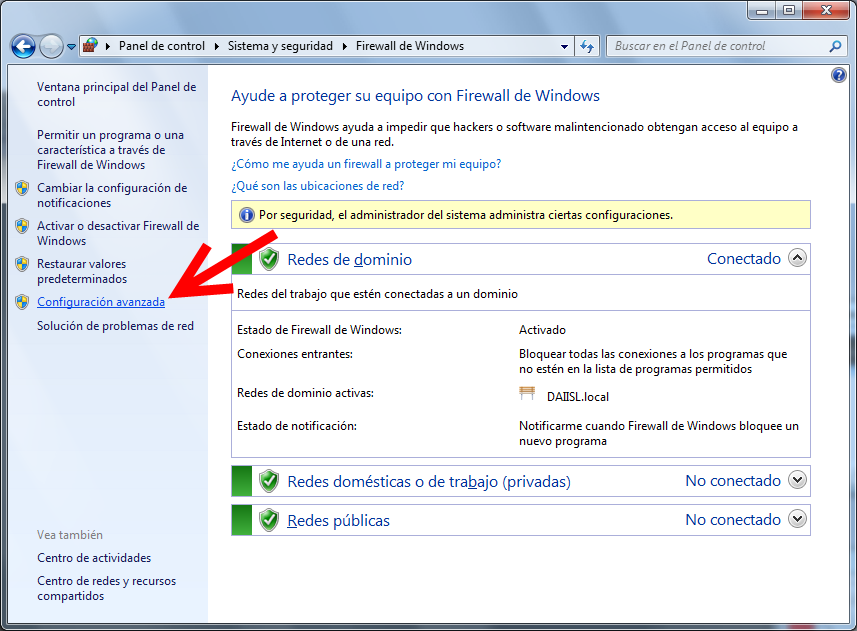Open 'Ventana principal del Panel de control'

(x=116, y=95)
